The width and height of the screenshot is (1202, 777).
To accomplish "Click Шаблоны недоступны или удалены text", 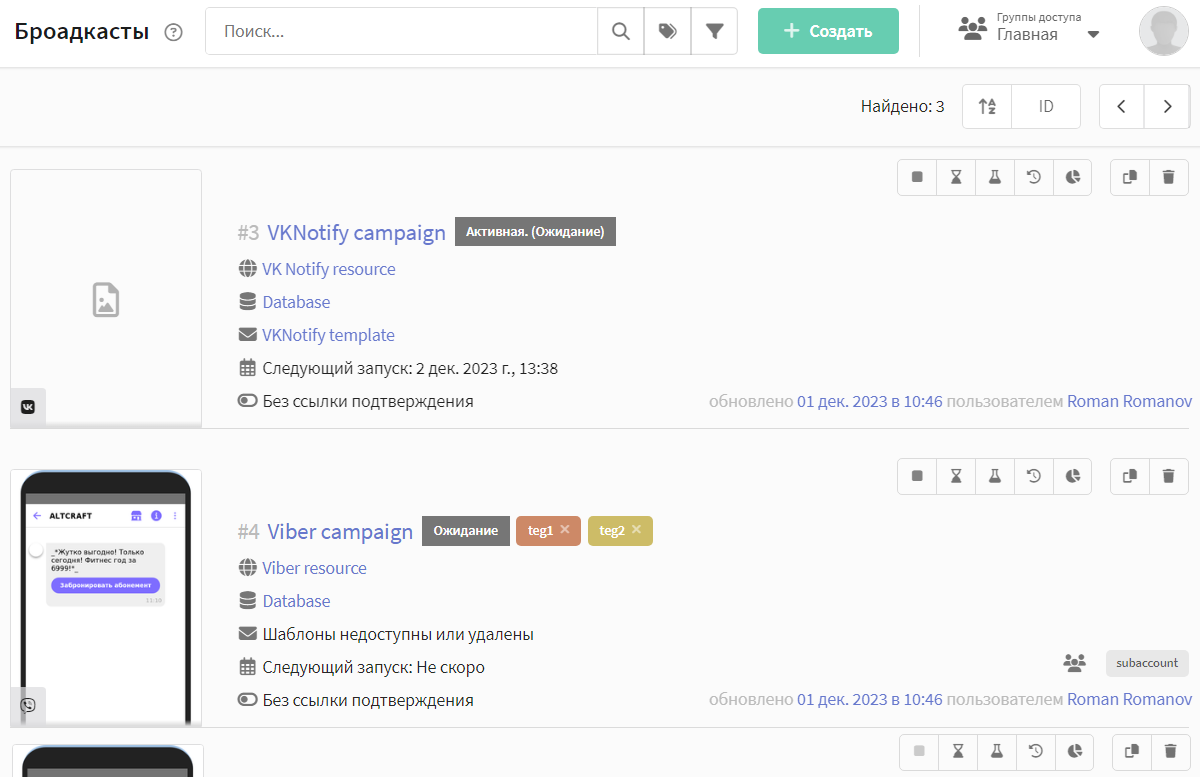I will click(398, 634).
